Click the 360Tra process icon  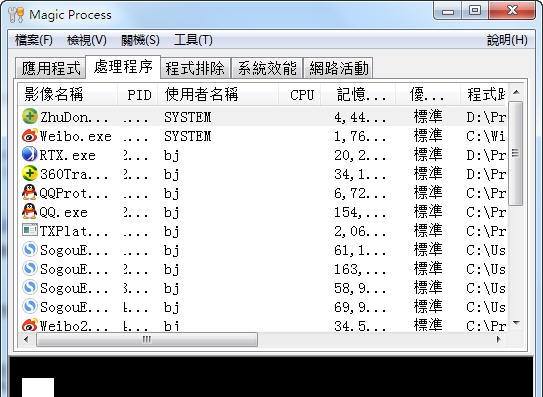point(30,173)
